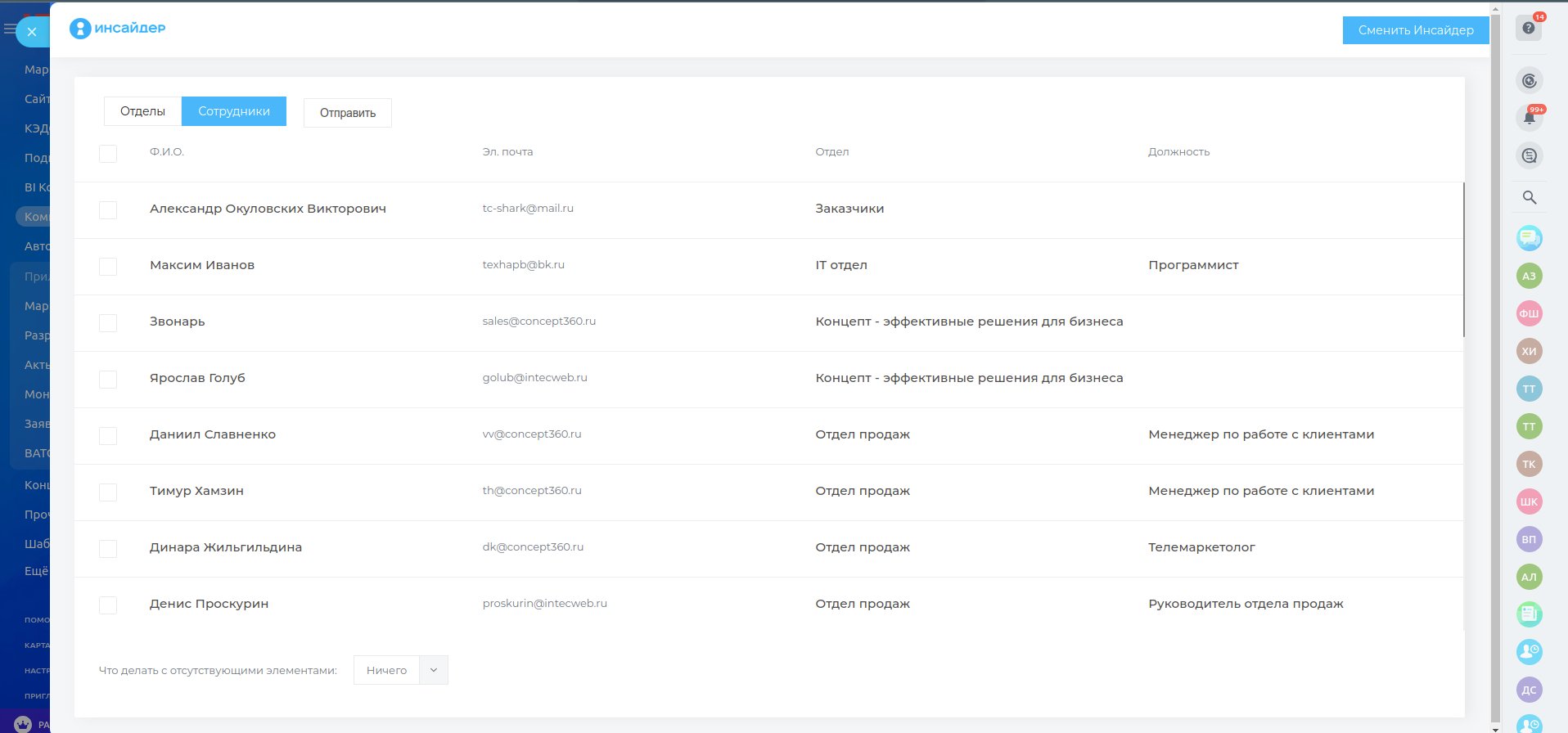Open chat with АЗ avatar

pos(1529,276)
